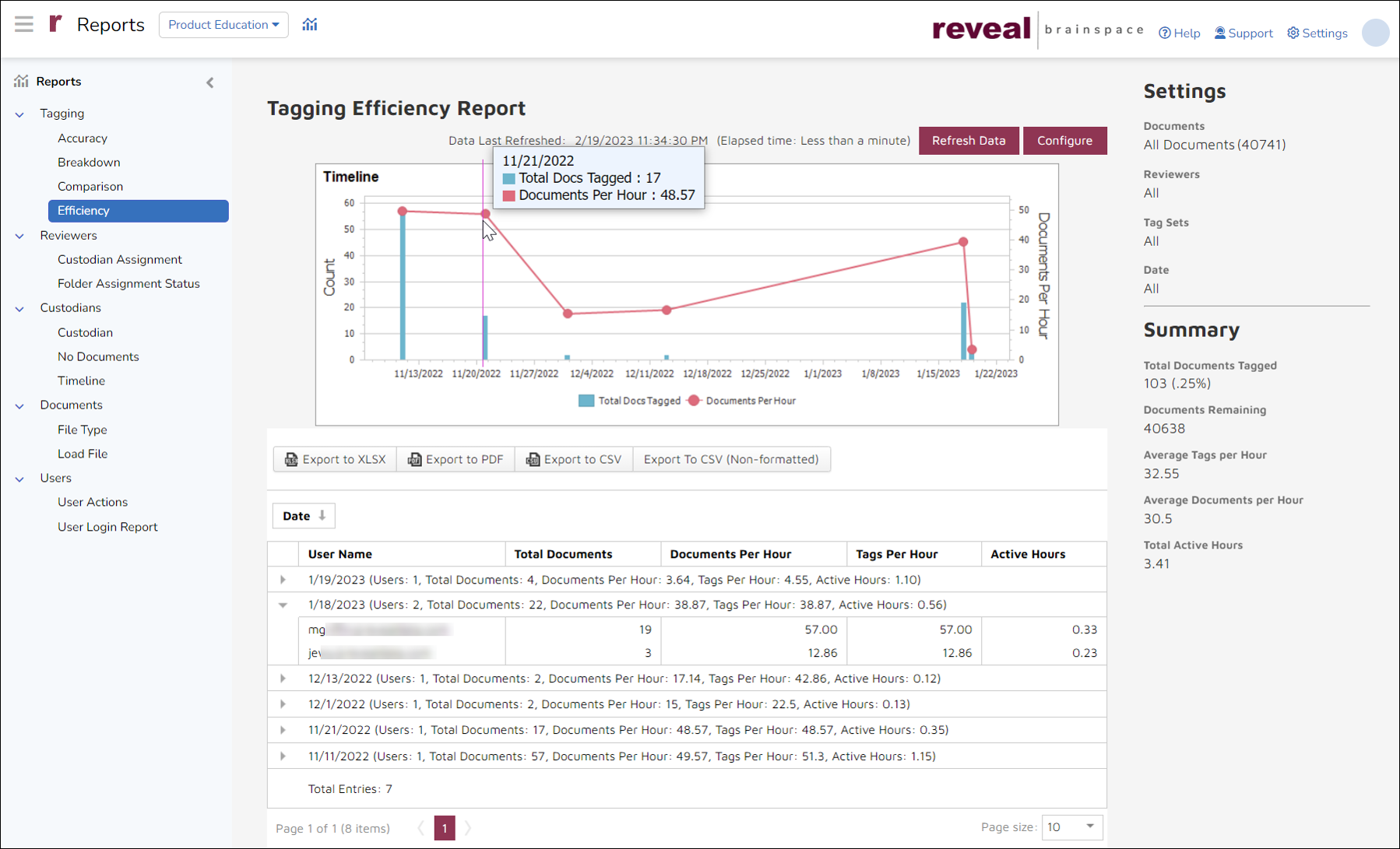Export the report to CSV
This screenshot has width=1400, height=849.
575,459
